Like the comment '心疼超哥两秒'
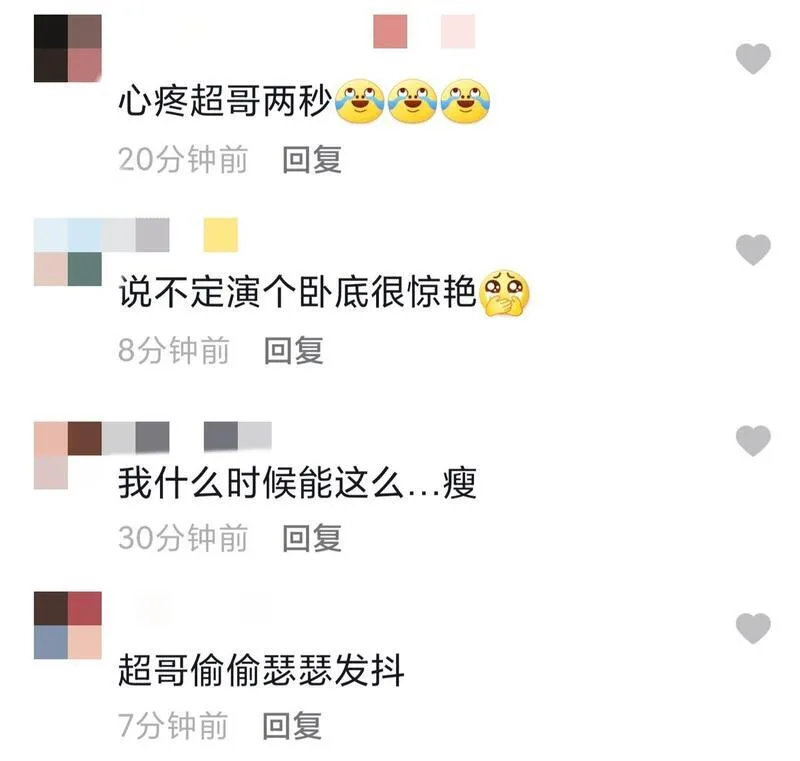 [753, 59]
